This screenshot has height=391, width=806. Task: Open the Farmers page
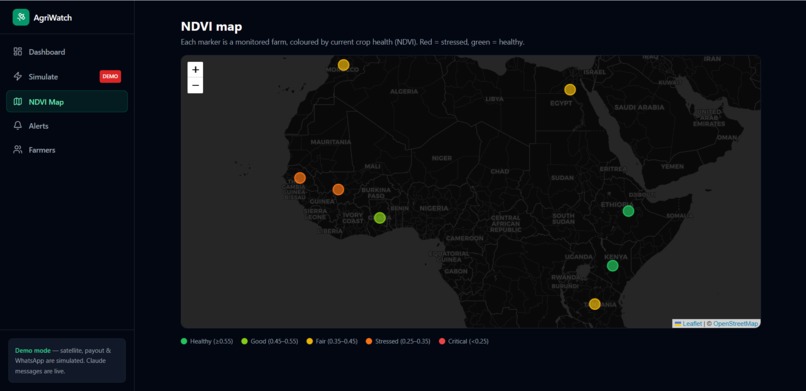(67, 150)
